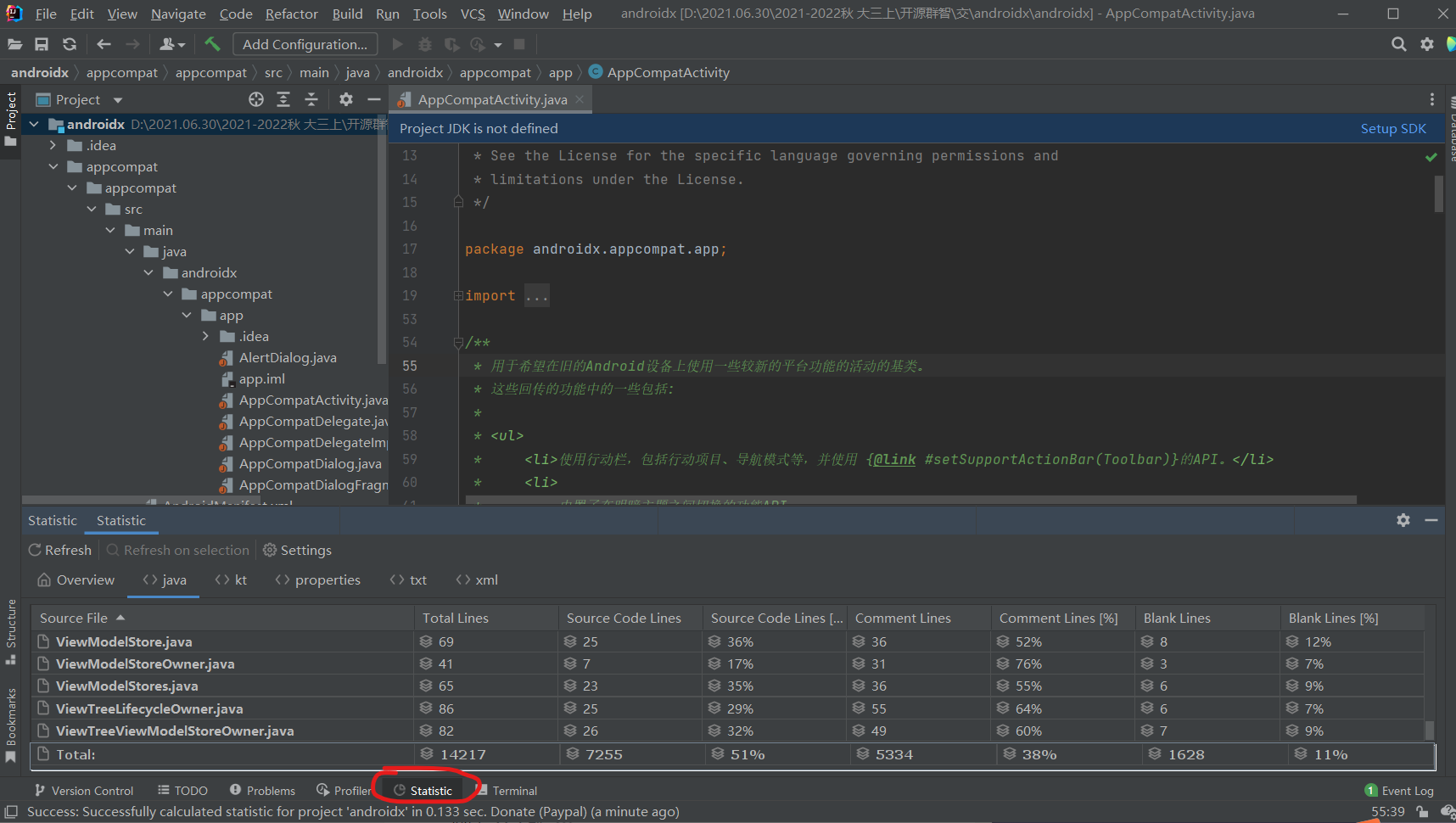This screenshot has height=823, width=1456.
Task: Open project folder toolbar icon
Action: click(x=14, y=44)
